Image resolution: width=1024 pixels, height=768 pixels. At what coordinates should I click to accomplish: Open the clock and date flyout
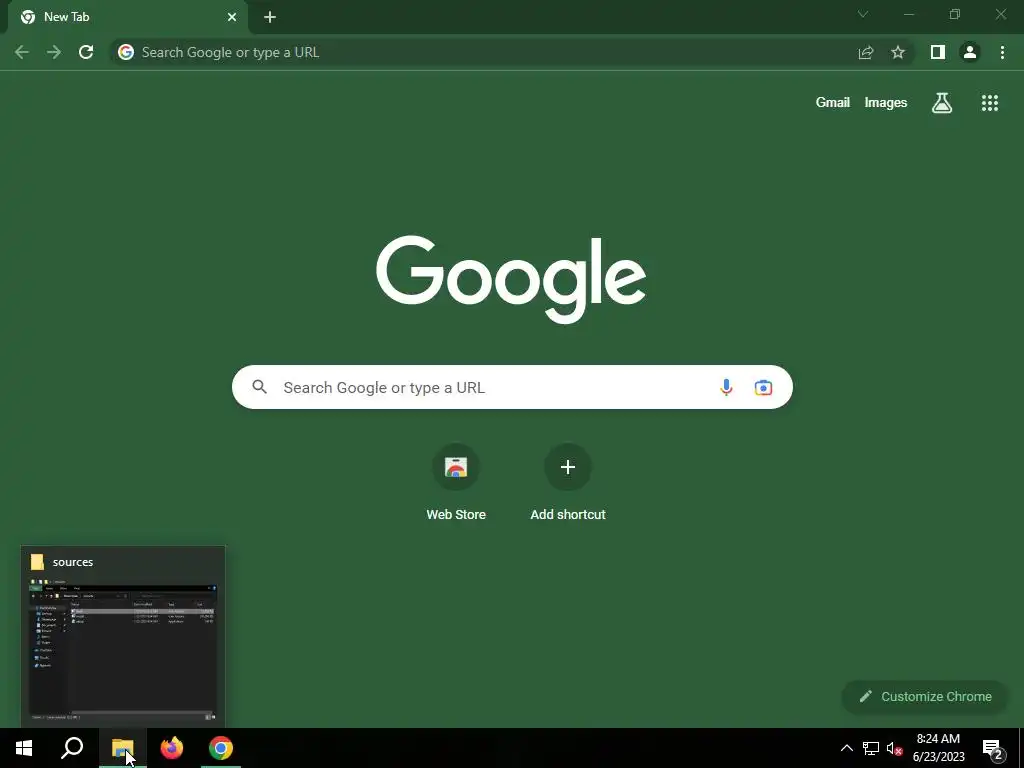938,748
